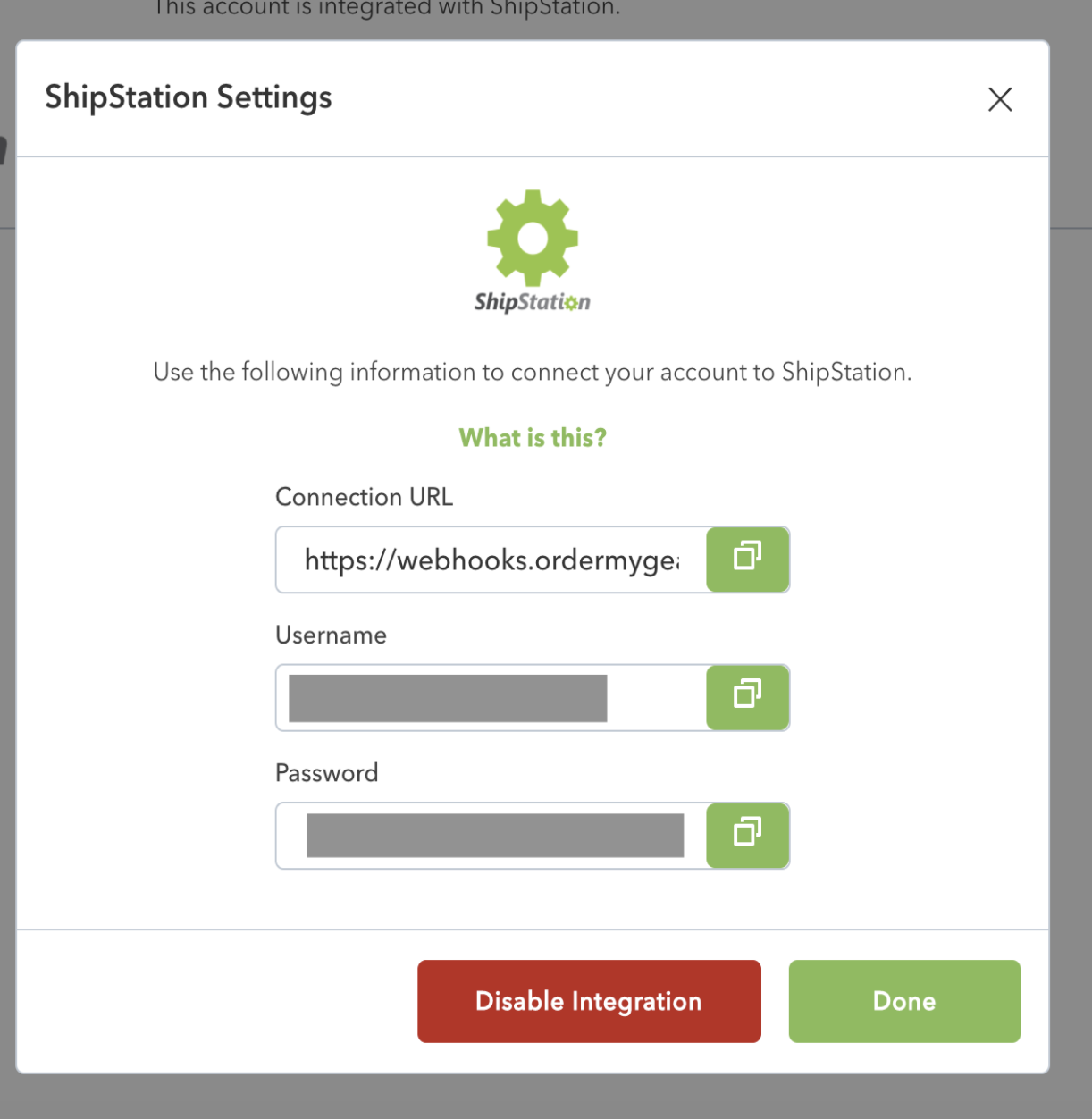Click the green ShipStation gear logo
This screenshot has width=1092, height=1119.
tap(533, 238)
